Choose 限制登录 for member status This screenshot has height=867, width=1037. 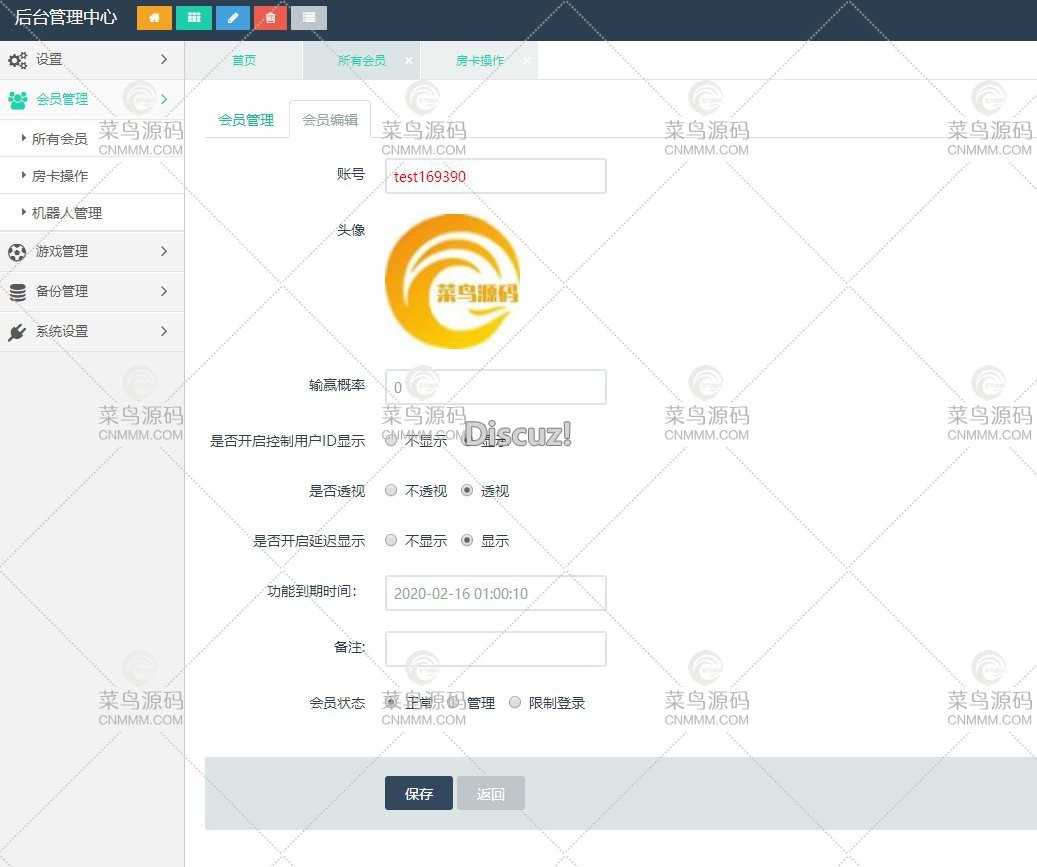tap(515, 703)
